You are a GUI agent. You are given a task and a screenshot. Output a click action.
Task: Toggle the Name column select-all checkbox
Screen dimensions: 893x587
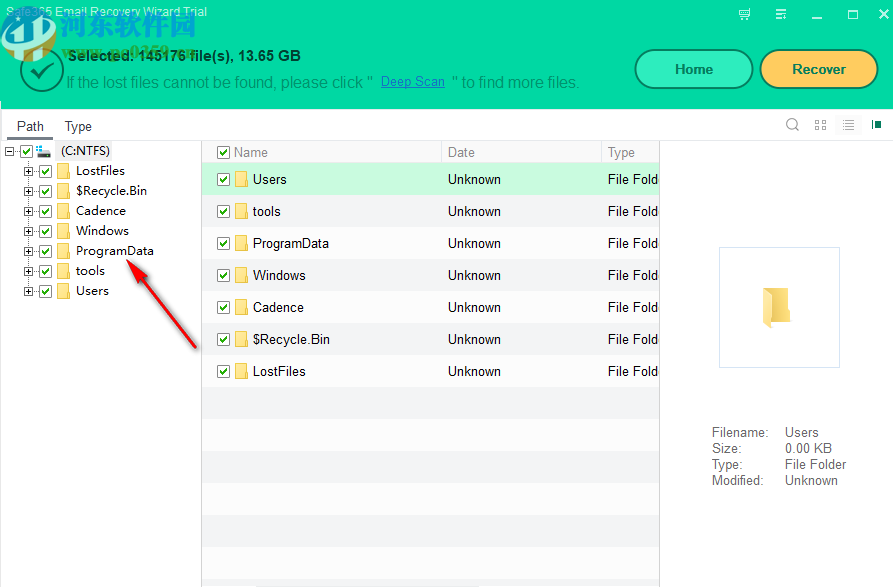(x=222, y=151)
